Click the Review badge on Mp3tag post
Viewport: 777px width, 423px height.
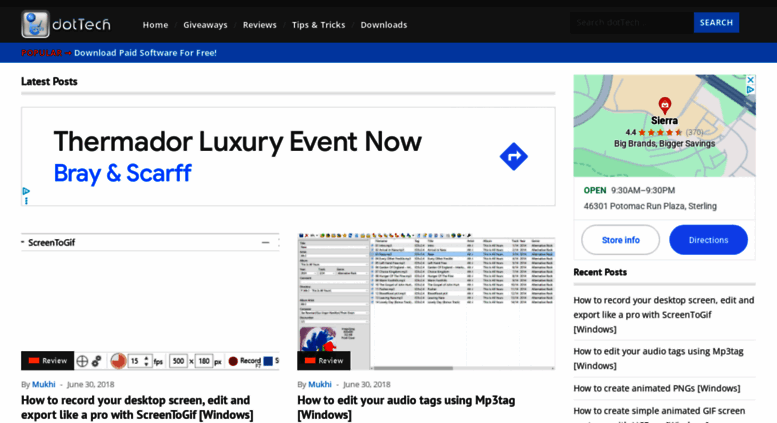coord(324,361)
